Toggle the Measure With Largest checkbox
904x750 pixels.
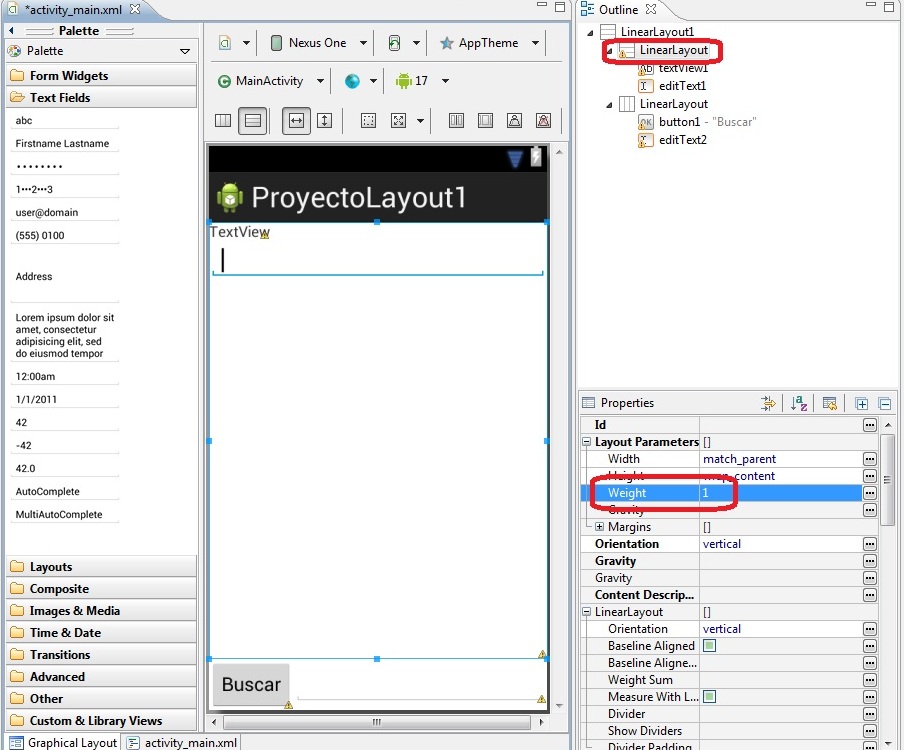[710, 697]
